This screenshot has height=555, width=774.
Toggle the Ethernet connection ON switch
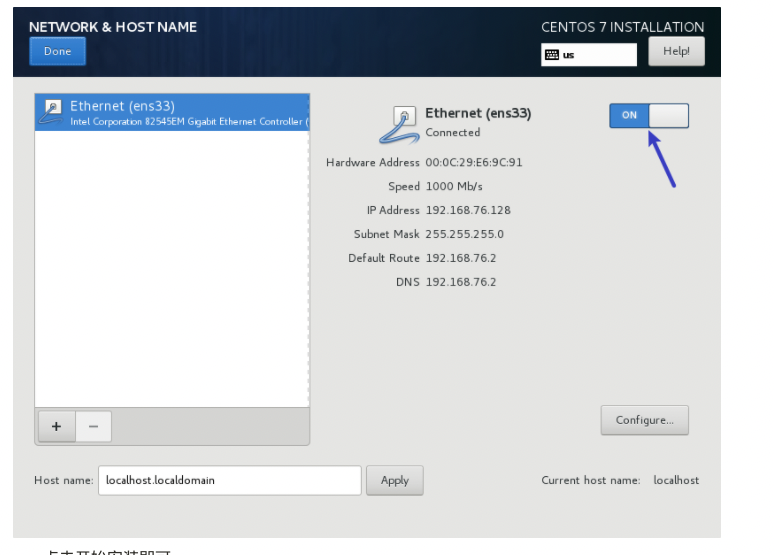coord(648,115)
